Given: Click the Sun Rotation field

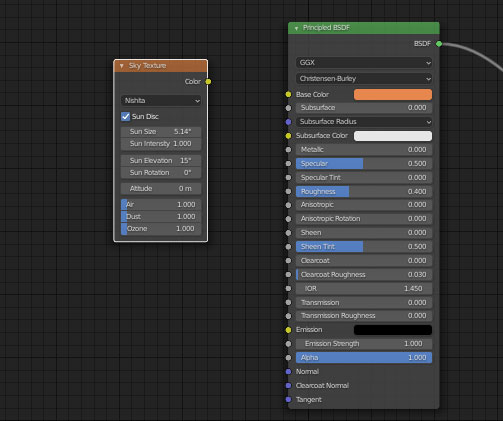Looking at the screenshot, I should pos(161,173).
